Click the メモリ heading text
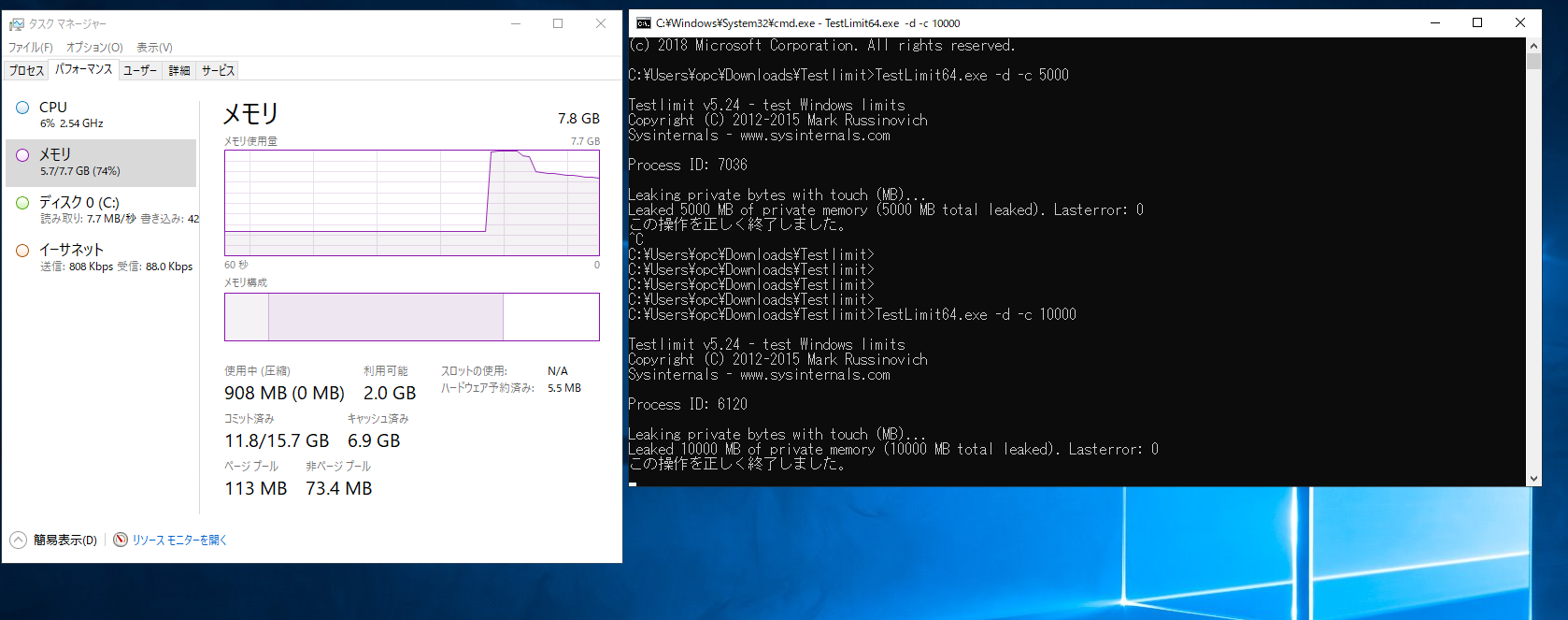The height and width of the screenshot is (620, 1568). pyautogui.click(x=251, y=114)
